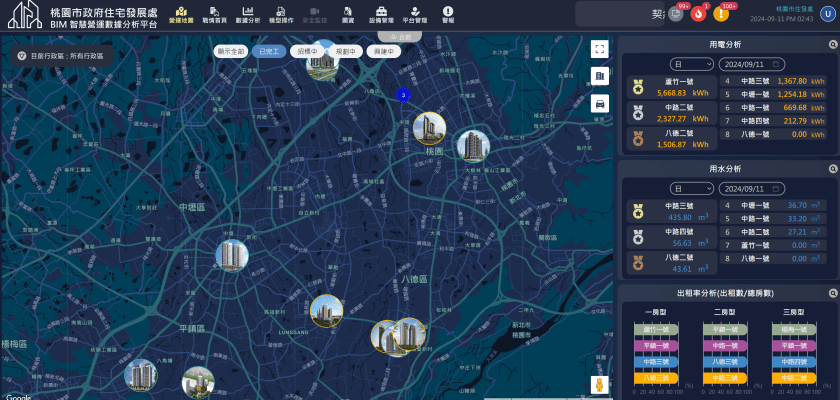840x400 pixels.
Task: Toggle the 招標中 tendering filter
Action: click(x=305, y=50)
